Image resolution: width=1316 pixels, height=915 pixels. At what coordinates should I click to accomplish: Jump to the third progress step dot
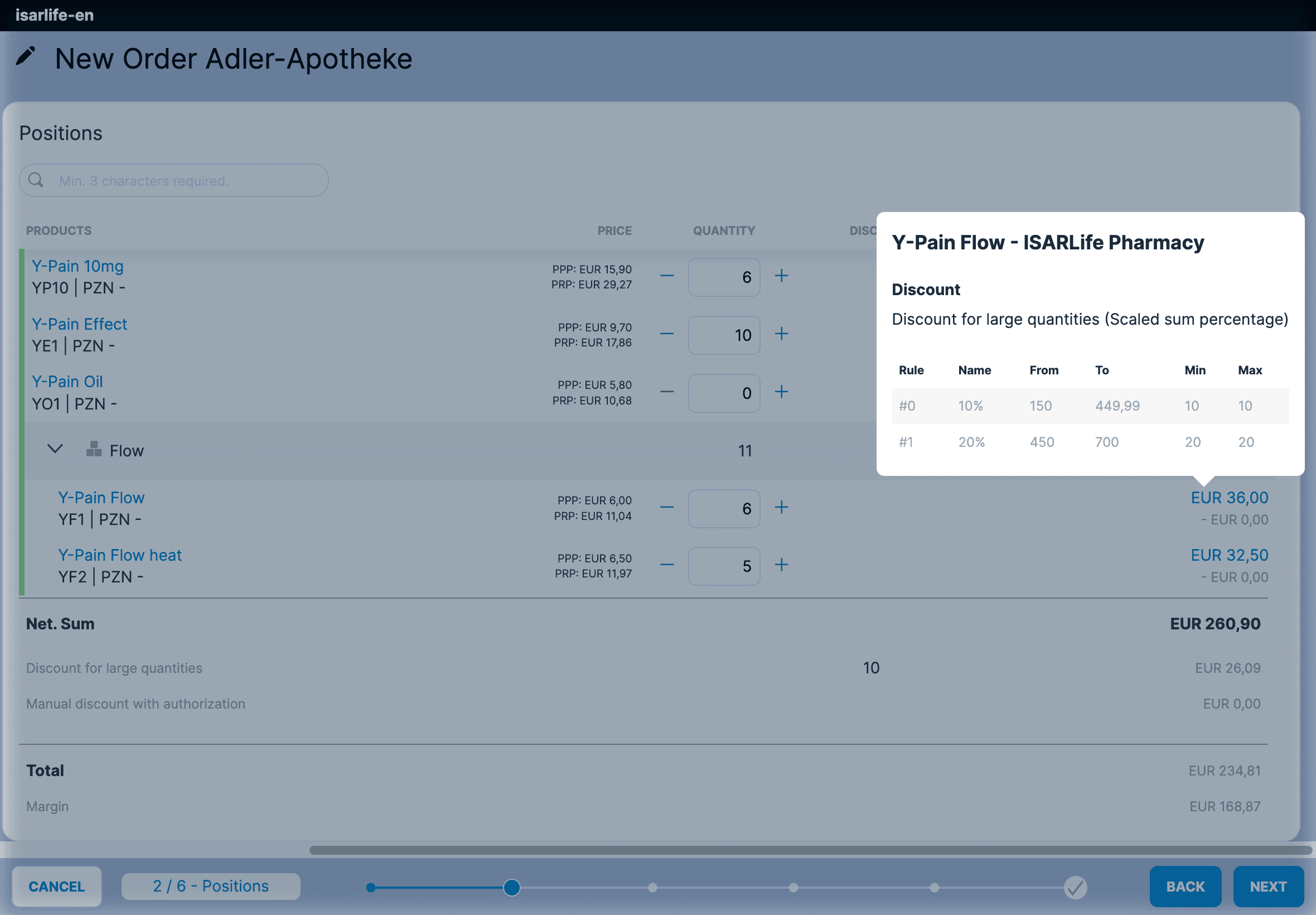coord(652,888)
